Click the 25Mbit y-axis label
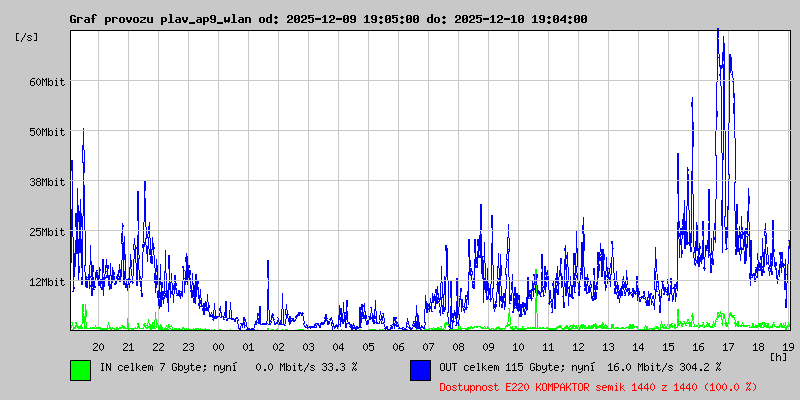This screenshot has width=800, height=400. [x=47, y=232]
